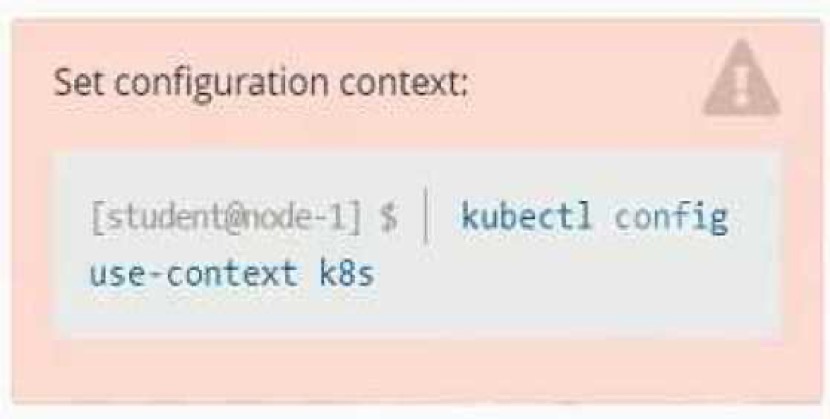Screen dimensions: 830x419
Task: Click the gray code block background
Action: (x=417, y=244)
